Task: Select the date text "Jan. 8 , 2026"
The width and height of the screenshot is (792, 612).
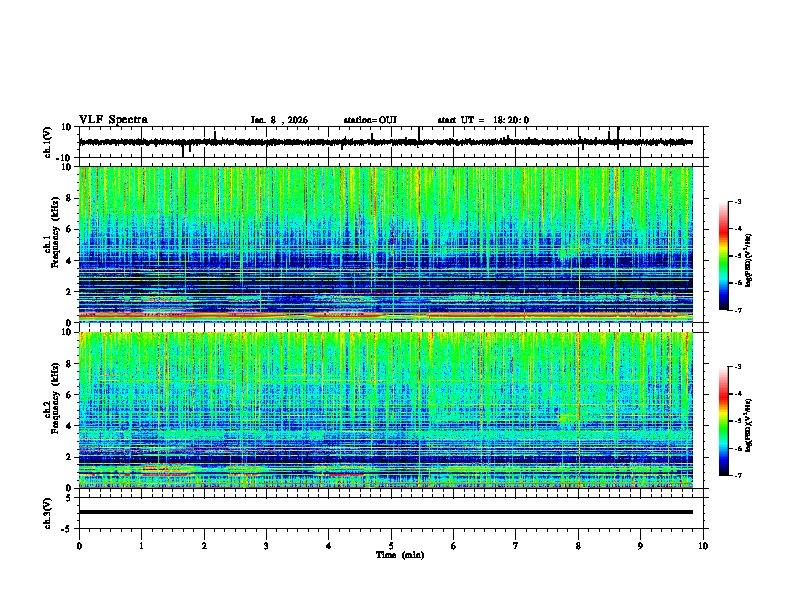Action: coord(279,120)
